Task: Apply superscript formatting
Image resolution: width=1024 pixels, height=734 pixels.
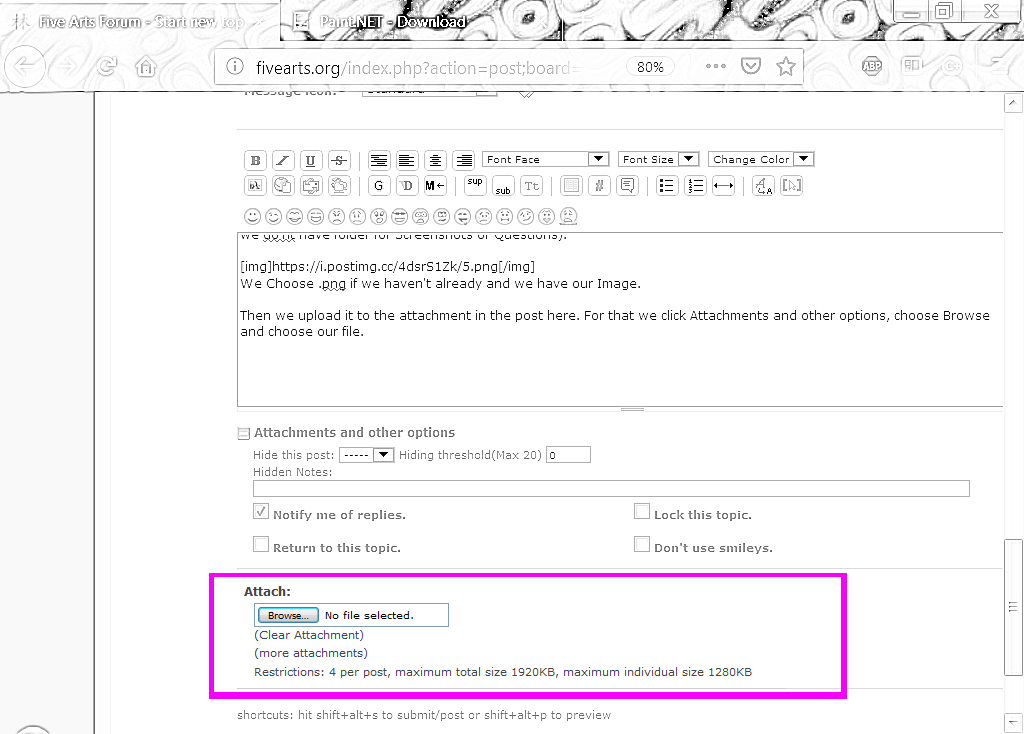Action: pos(475,185)
